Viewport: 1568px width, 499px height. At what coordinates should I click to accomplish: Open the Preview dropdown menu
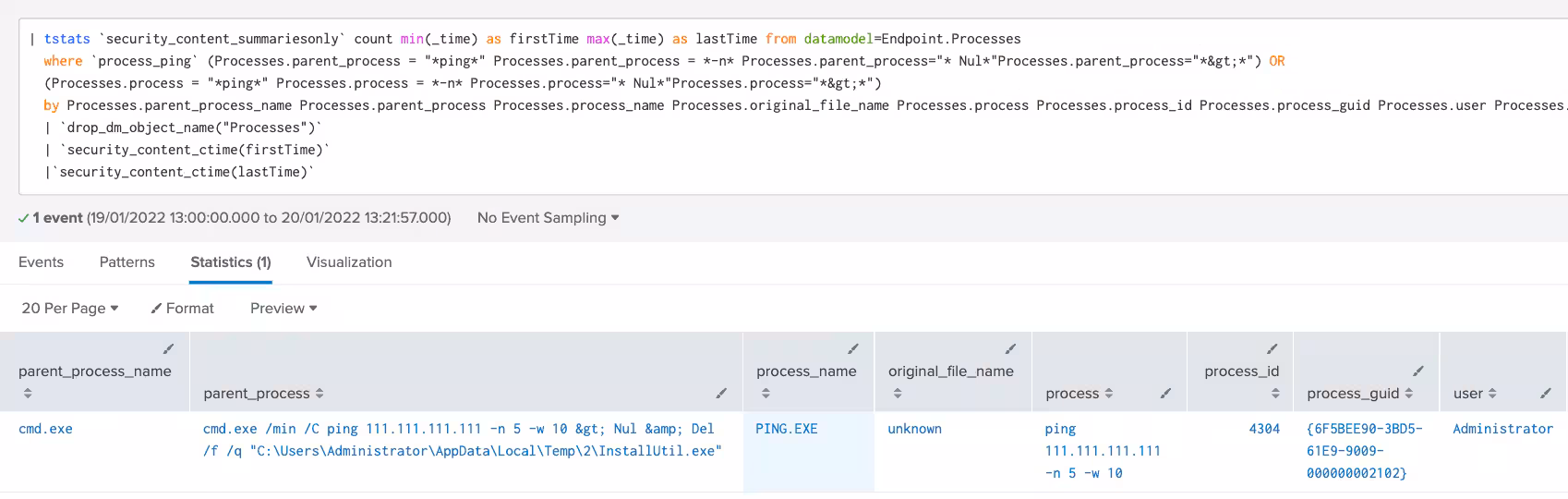click(x=283, y=309)
